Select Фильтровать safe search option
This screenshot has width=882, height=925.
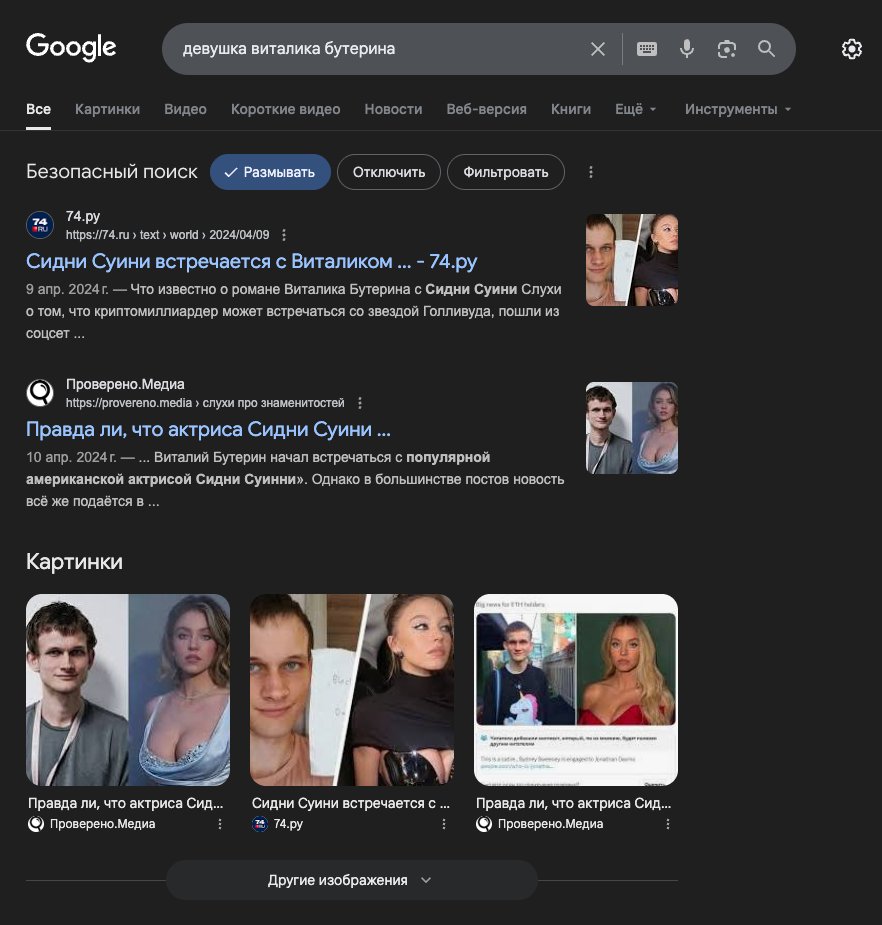(506, 172)
